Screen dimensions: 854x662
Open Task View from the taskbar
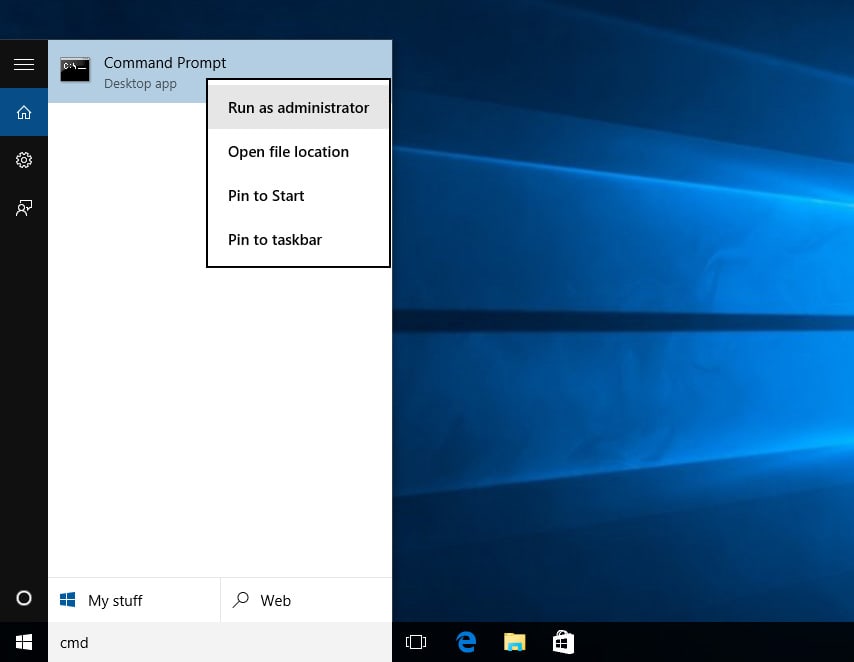(x=416, y=642)
